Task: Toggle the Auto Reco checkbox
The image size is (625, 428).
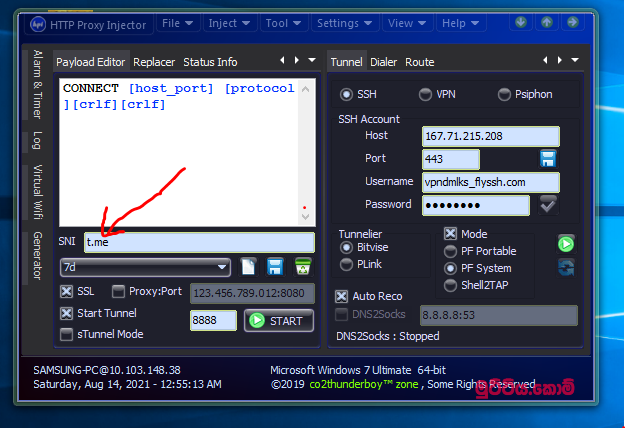Action: point(341,296)
